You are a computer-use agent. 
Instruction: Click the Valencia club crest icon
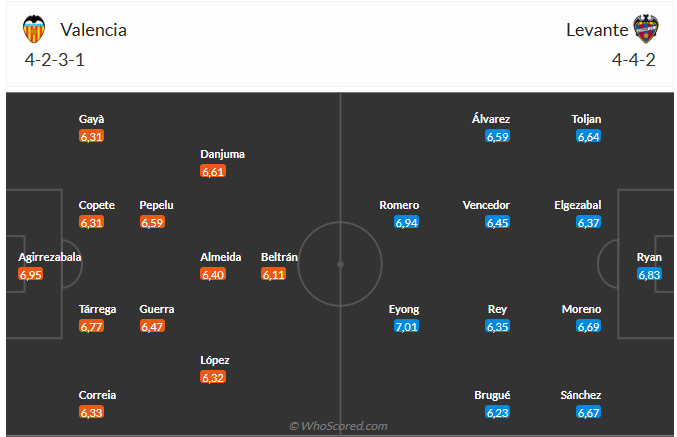(x=35, y=29)
